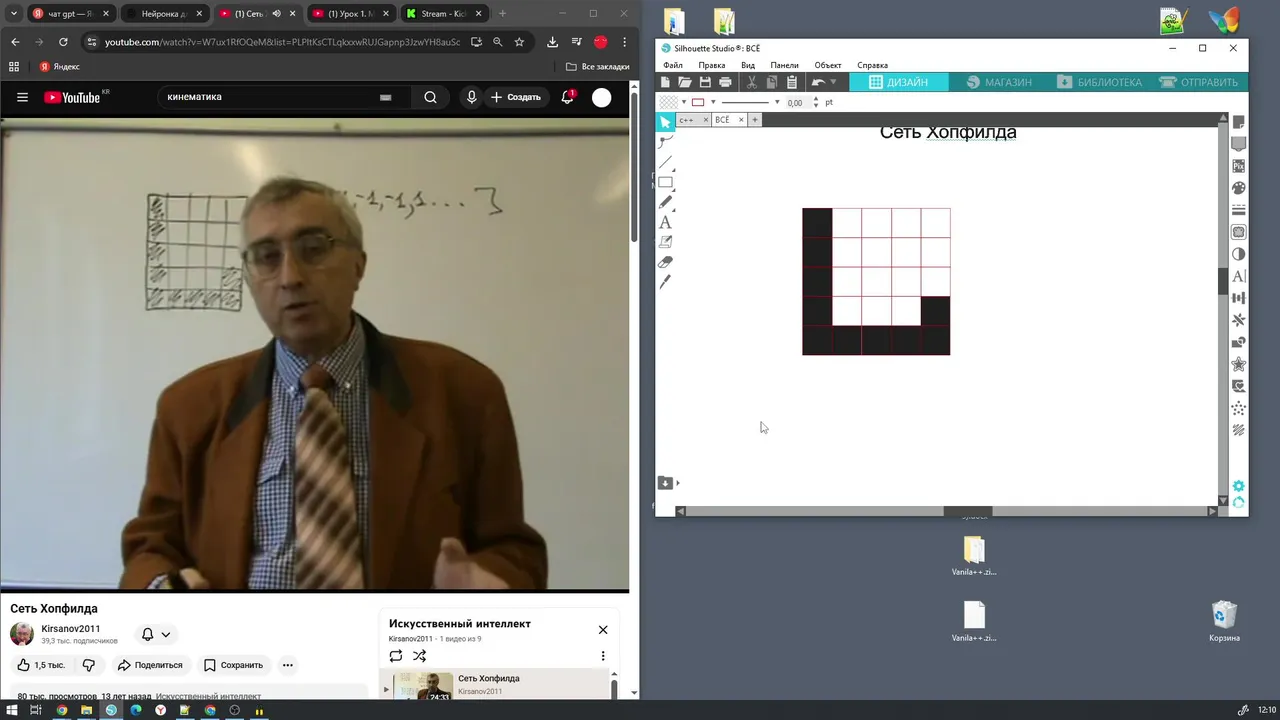Open the Page Setup panel icon
This screenshot has width=1280, height=720.
coord(1239,123)
